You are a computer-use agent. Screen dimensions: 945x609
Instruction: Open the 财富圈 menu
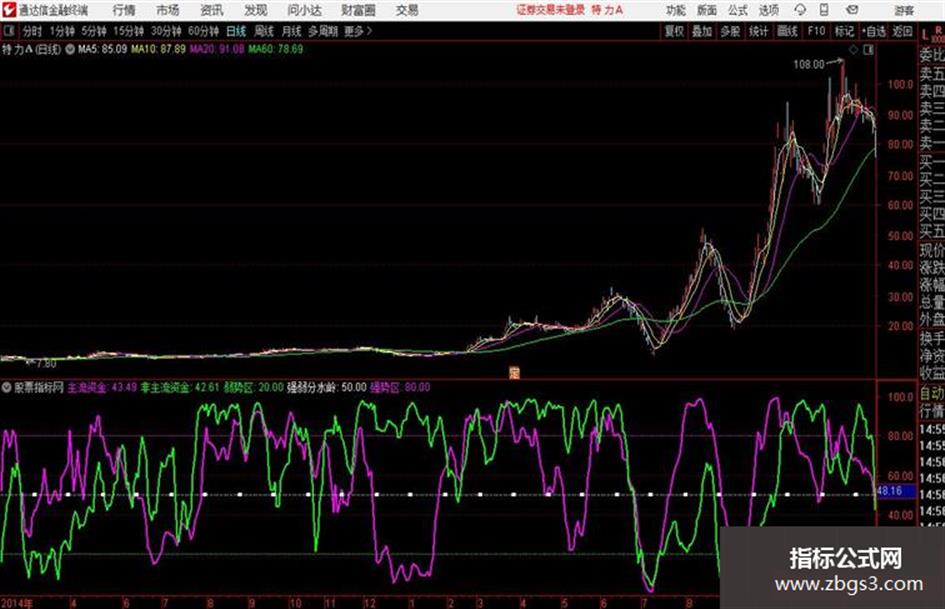pos(358,10)
